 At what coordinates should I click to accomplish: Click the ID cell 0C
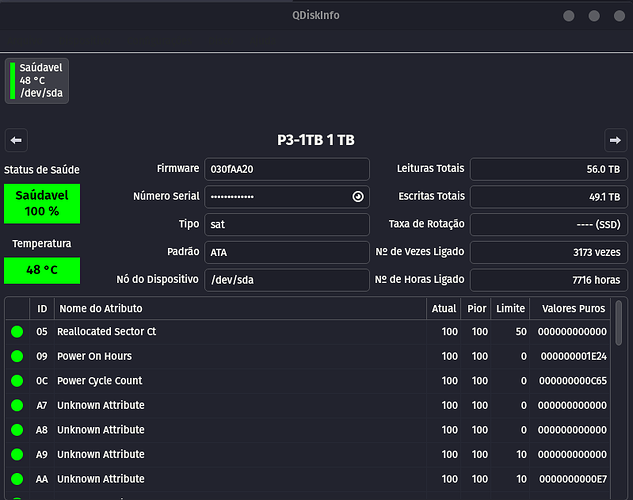point(42,381)
